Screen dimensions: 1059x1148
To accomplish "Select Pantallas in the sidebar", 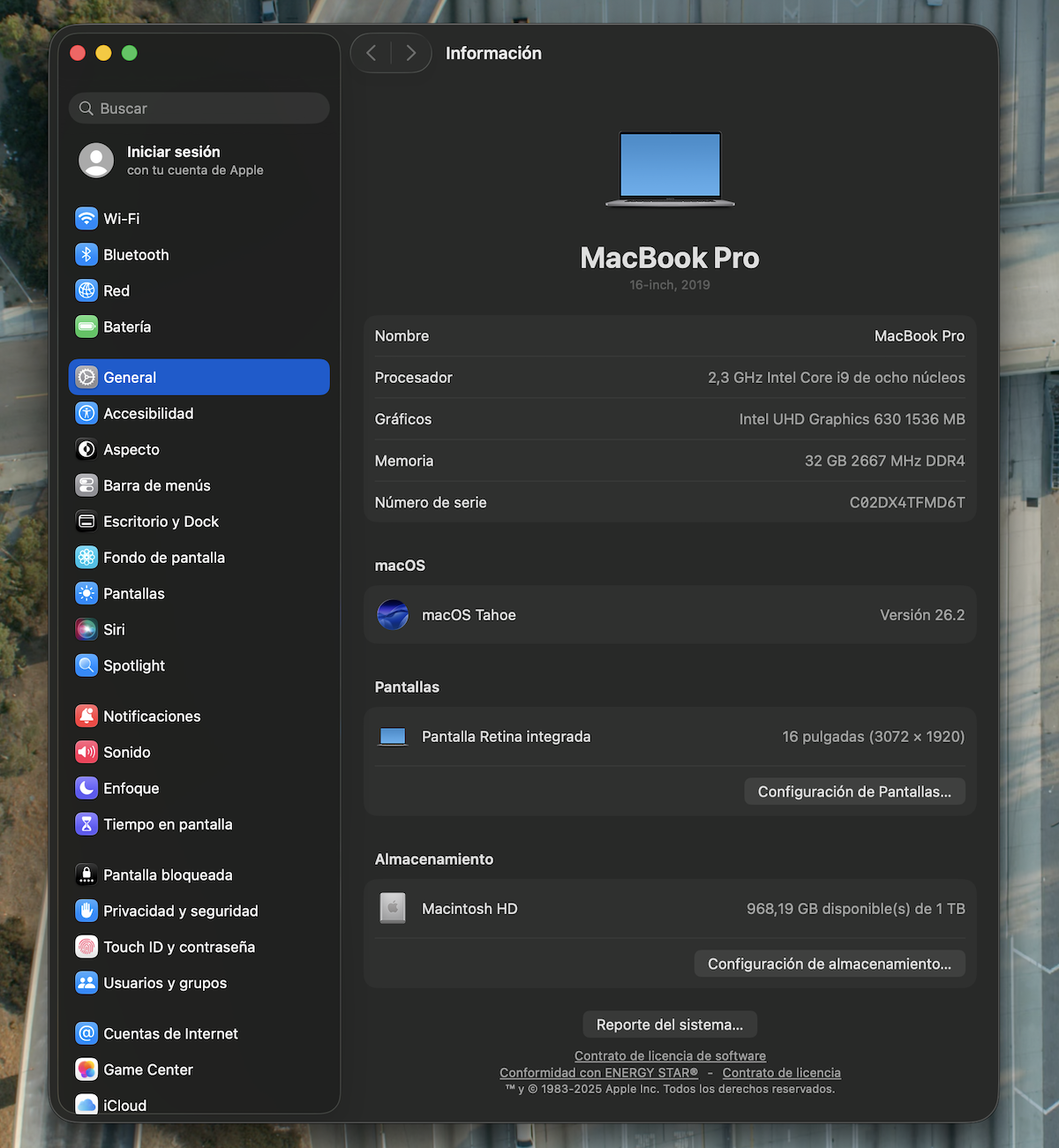I will [x=134, y=594].
